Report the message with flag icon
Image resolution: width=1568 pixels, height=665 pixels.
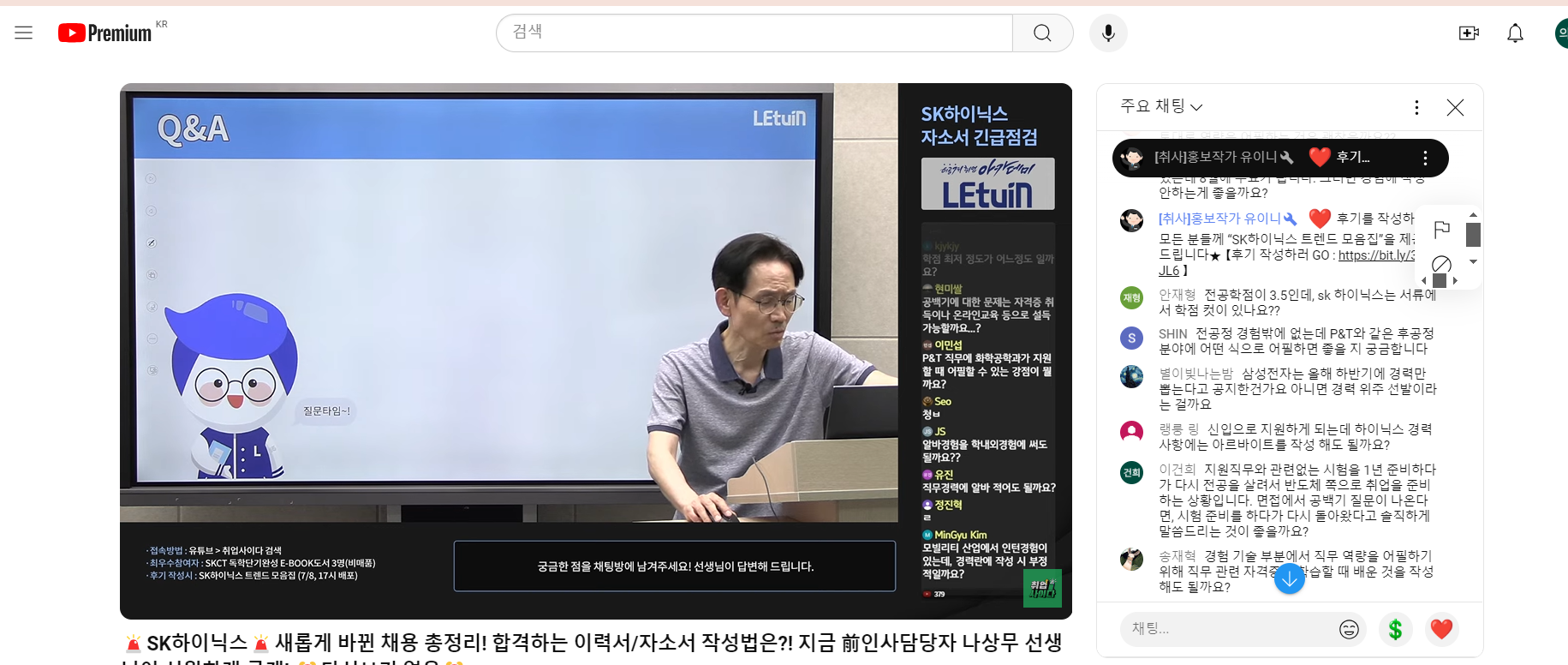coord(1442,229)
